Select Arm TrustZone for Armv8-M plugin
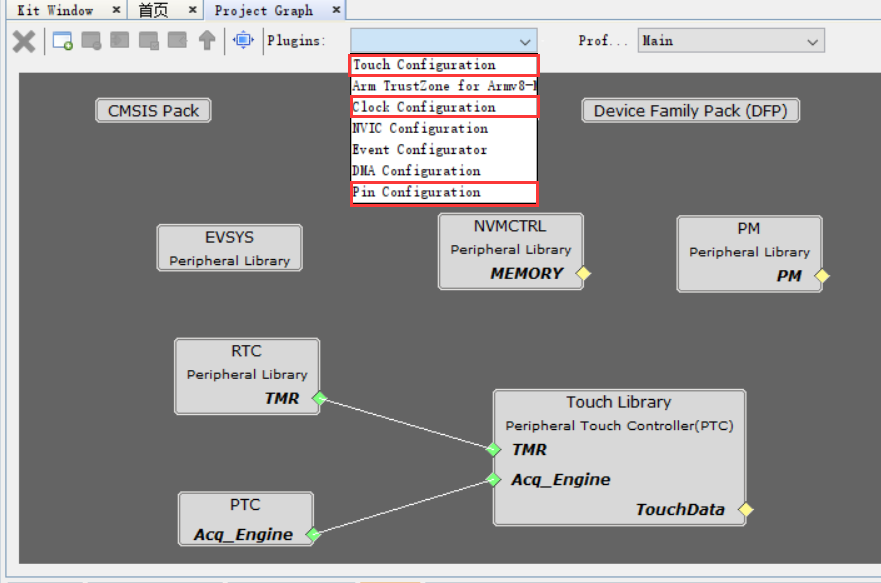 (444, 86)
